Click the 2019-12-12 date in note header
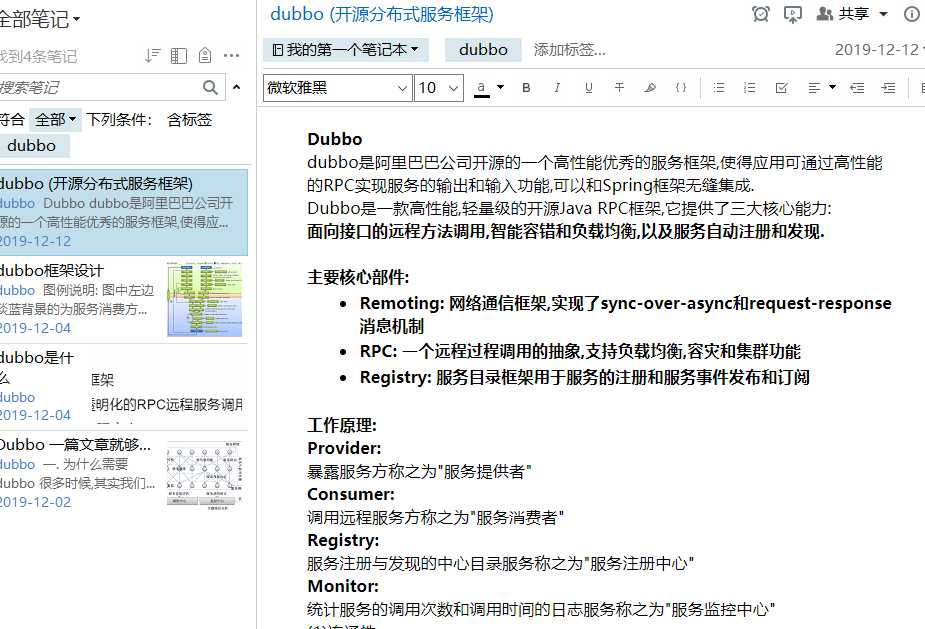Image resolution: width=925 pixels, height=629 pixels. [x=878, y=50]
